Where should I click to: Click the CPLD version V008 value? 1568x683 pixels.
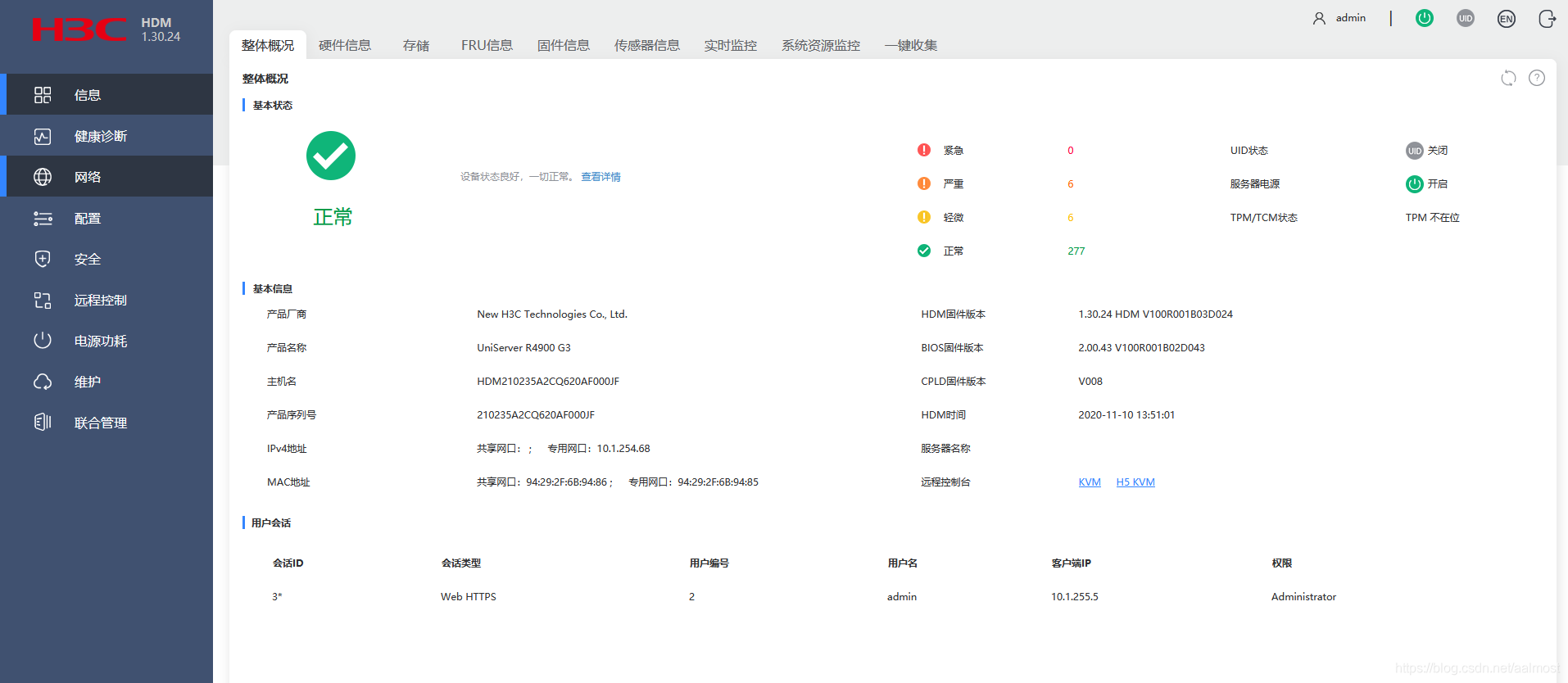(1090, 382)
